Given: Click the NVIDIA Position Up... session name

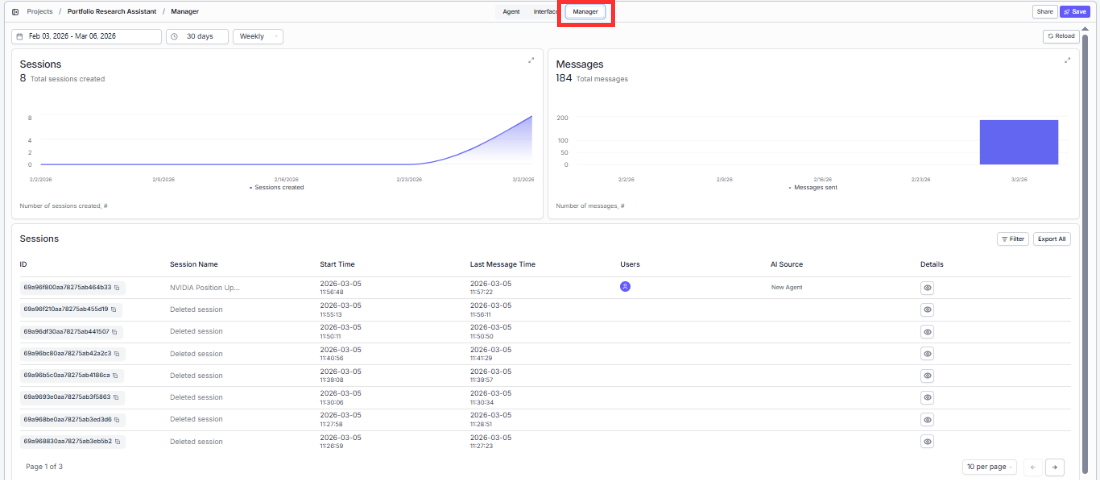Looking at the screenshot, I should (205, 288).
